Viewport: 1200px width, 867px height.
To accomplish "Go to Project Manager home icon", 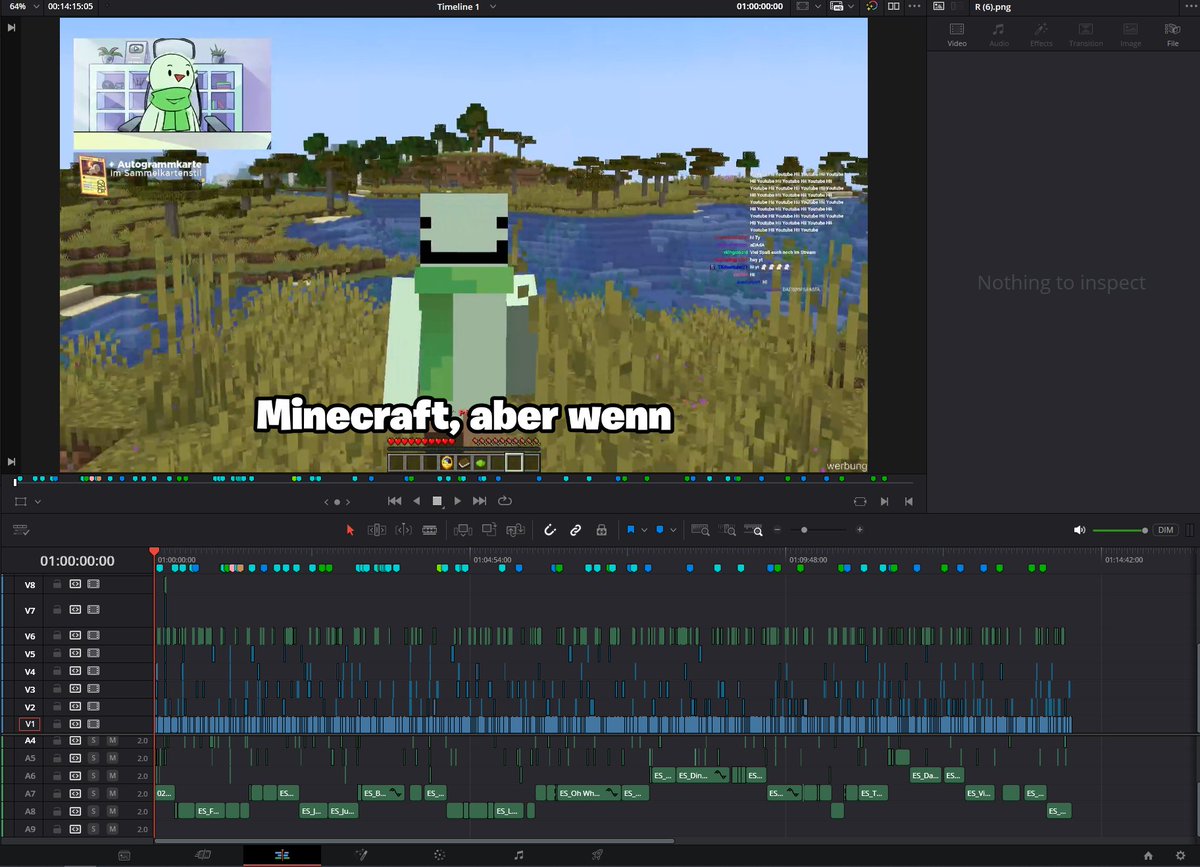I will [x=1148, y=855].
